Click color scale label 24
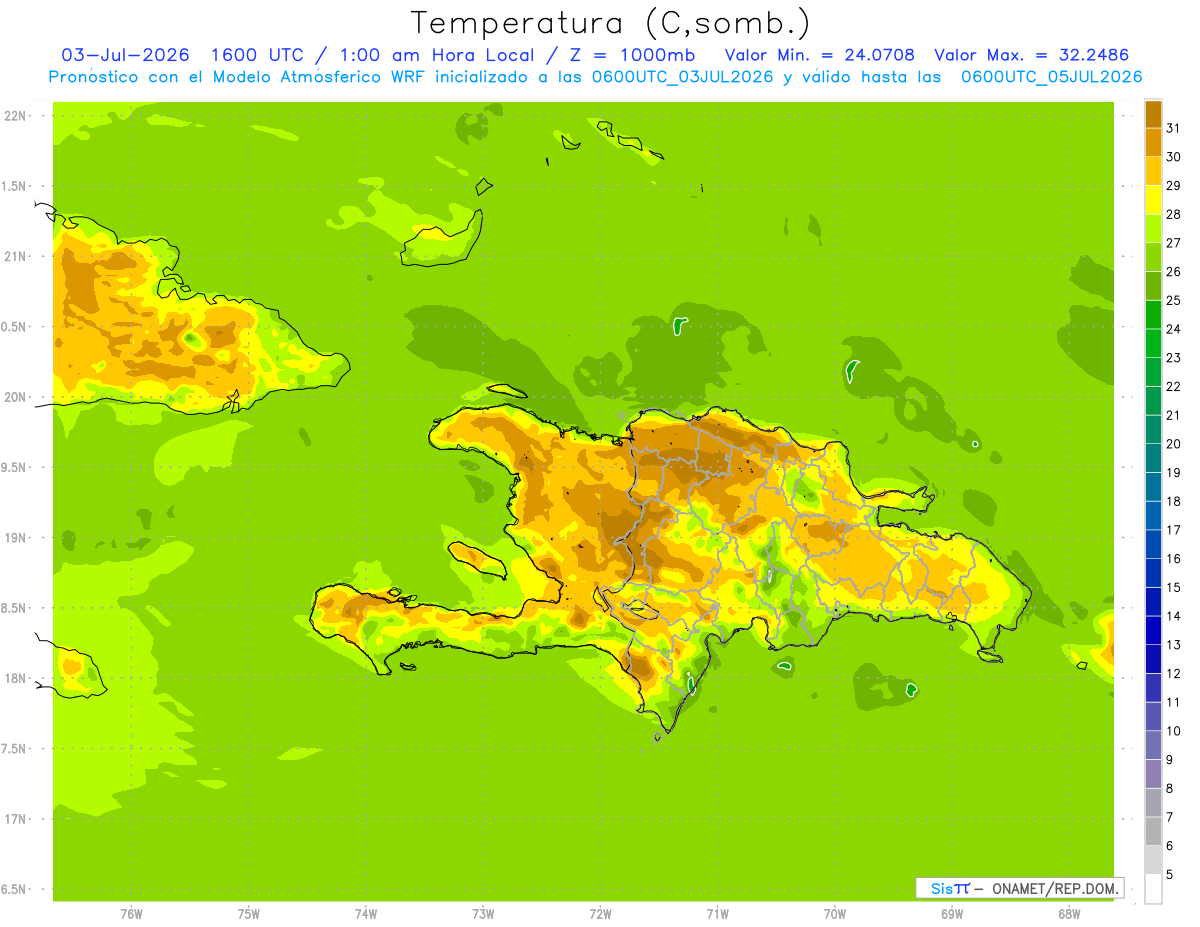Screen dimensions: 1200x927 1174,329
